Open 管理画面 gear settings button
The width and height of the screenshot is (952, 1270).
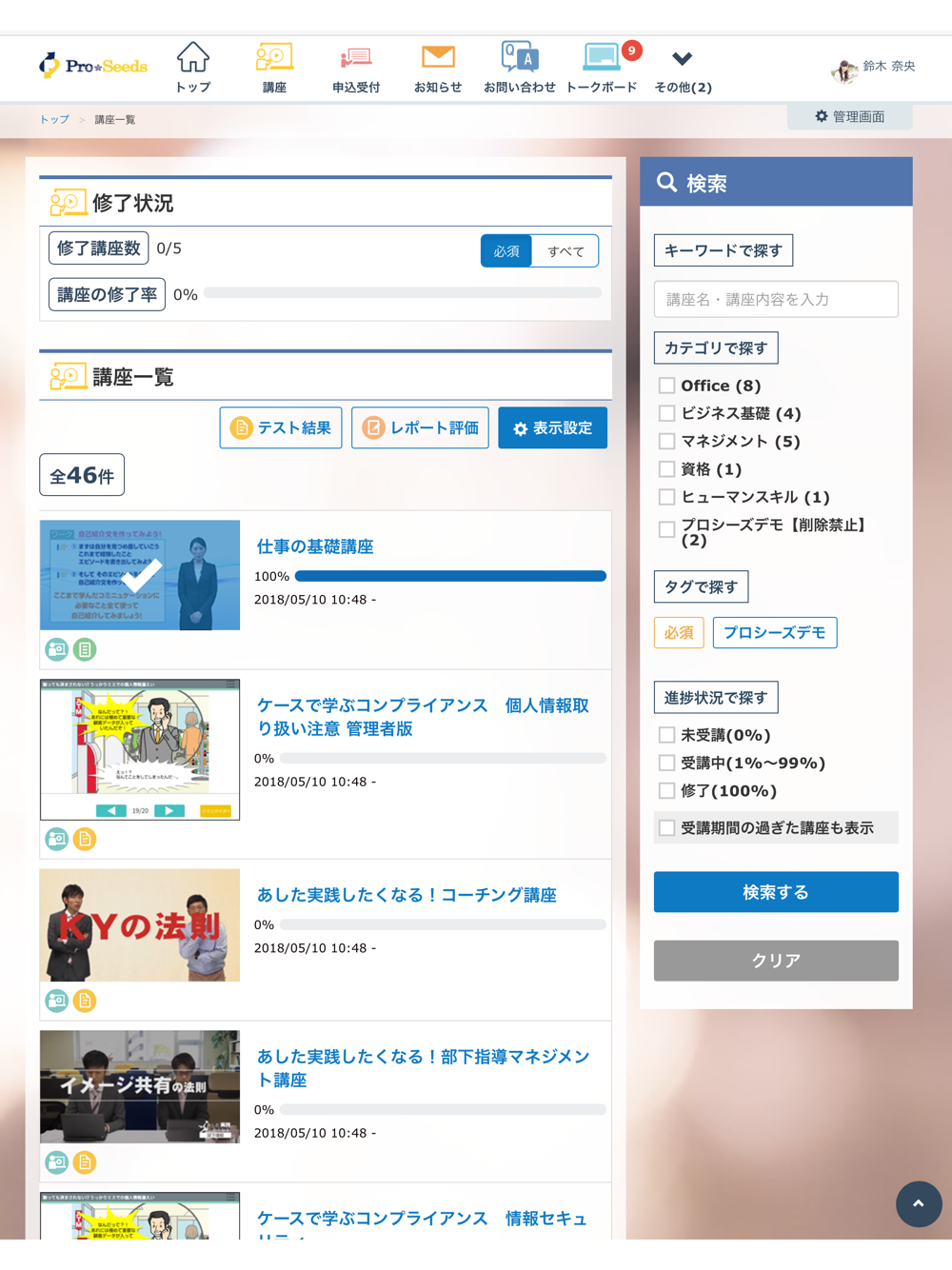point(849,116)
